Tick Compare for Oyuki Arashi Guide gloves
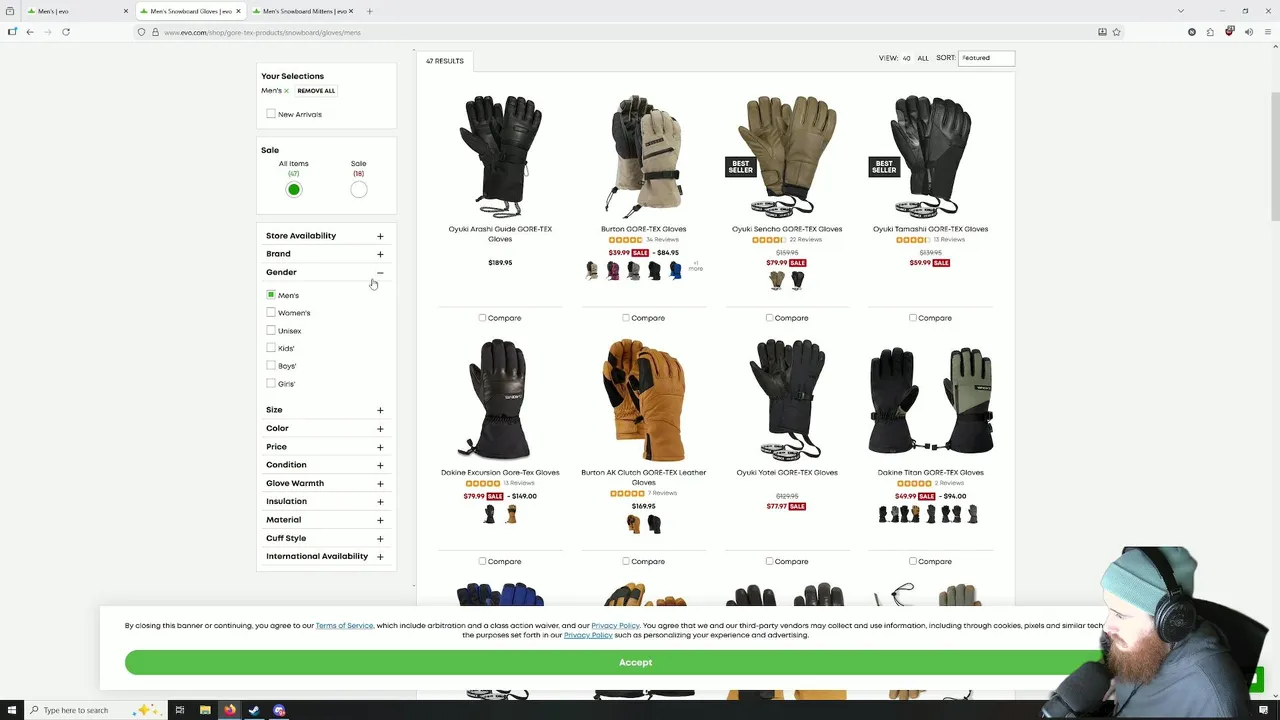The image size is (1280, 720). coord(482,318)
